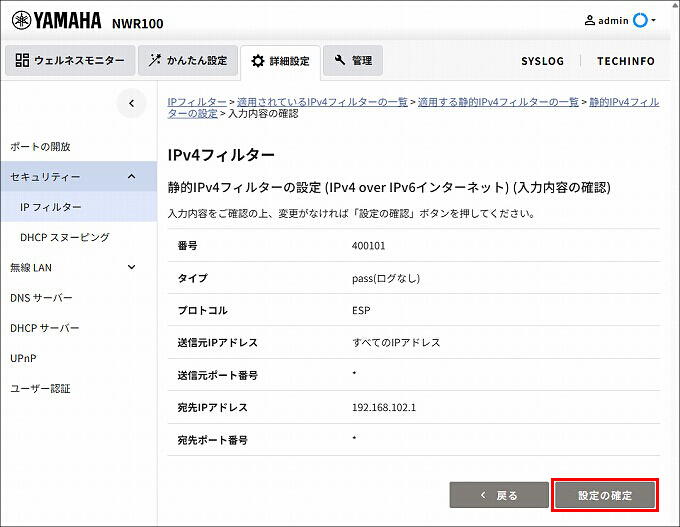
Task: Click the プロトコル value ESP
Action: coord(361,311)
